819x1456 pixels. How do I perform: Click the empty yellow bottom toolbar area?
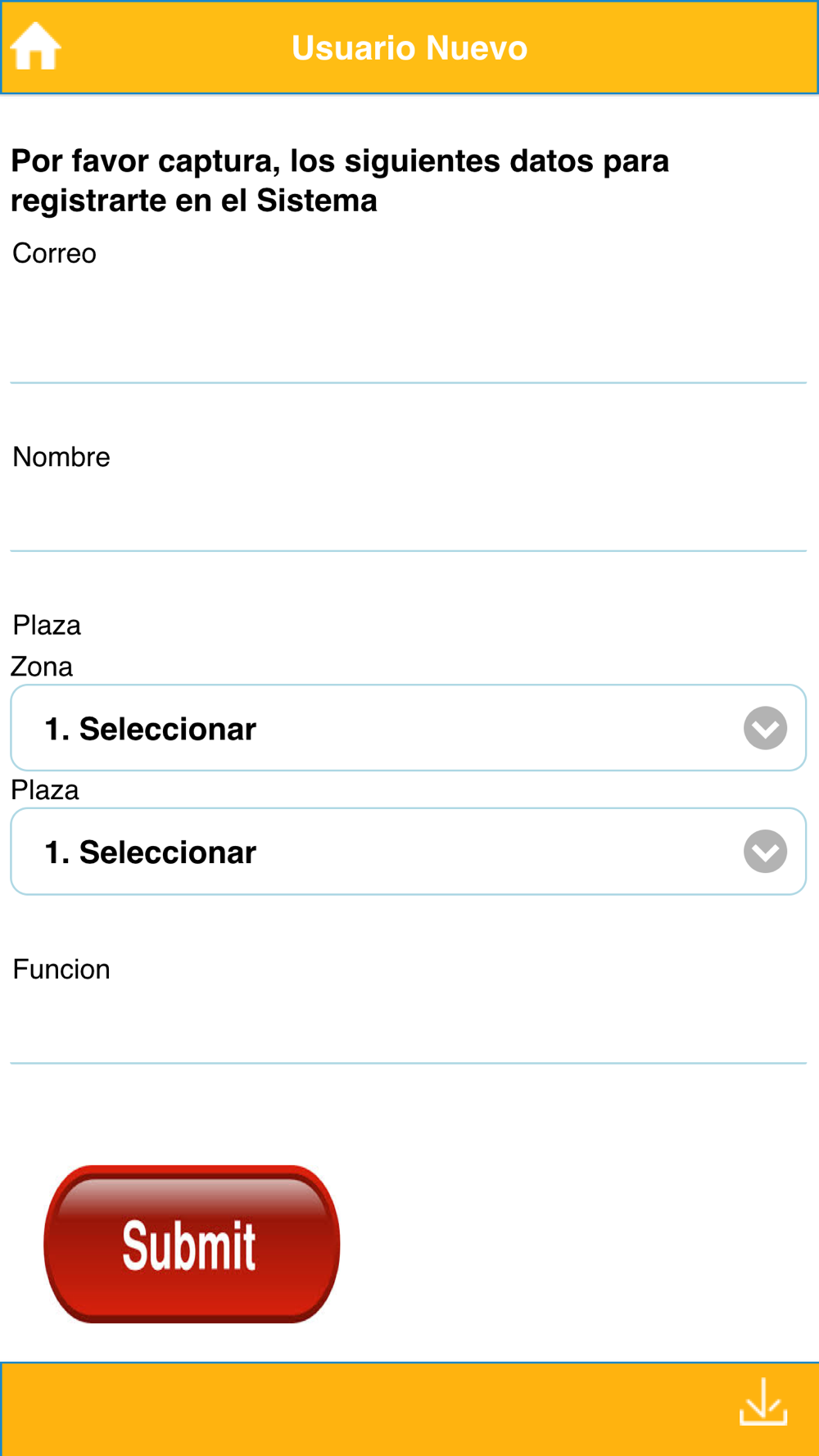point(369,1409)
